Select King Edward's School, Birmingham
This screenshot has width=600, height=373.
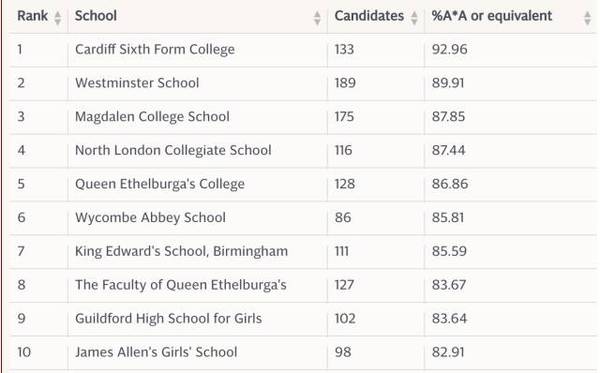[x=181, y=251]
